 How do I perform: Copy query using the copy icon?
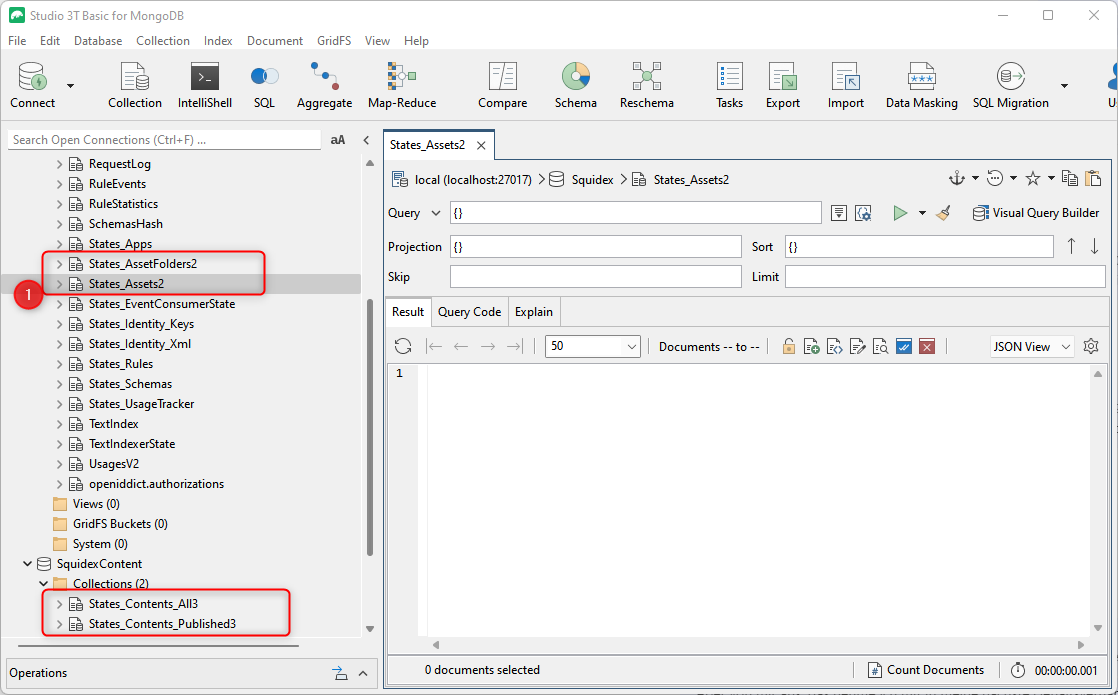pos(1070,178)
